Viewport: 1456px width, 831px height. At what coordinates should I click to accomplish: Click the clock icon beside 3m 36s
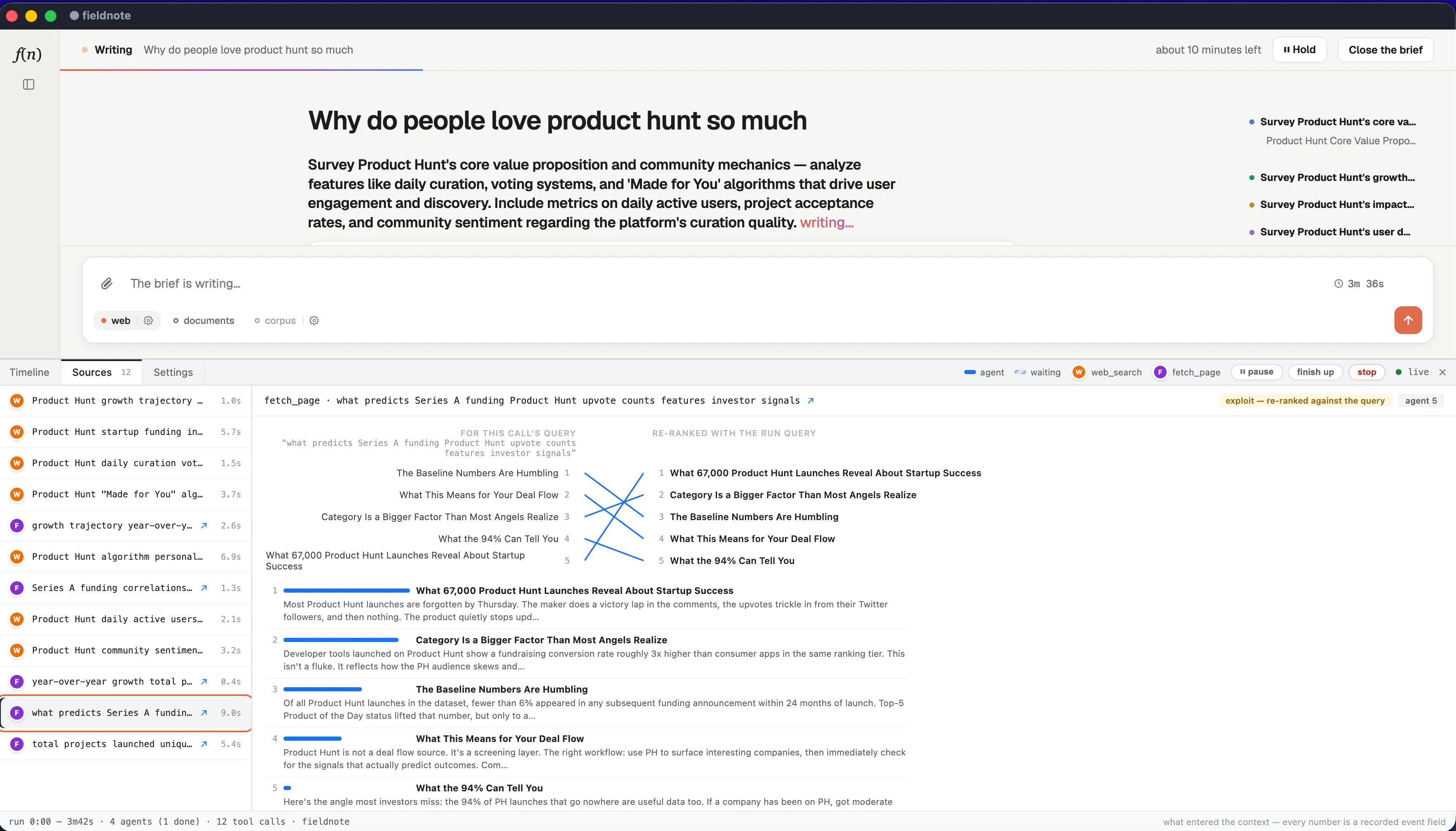(x=1338, y=283)
